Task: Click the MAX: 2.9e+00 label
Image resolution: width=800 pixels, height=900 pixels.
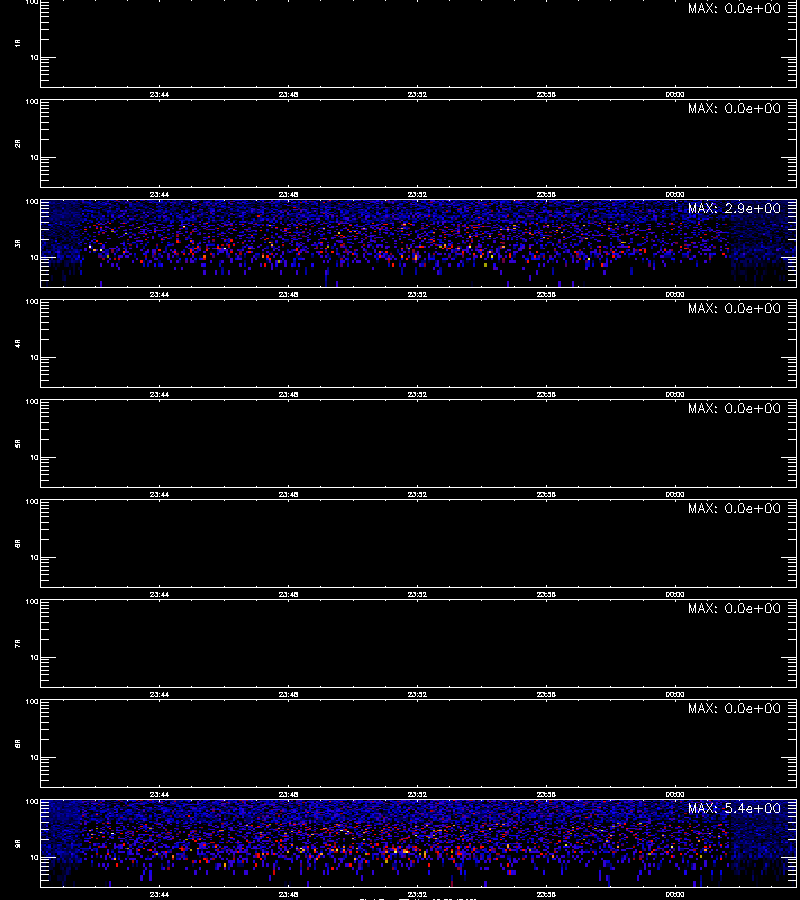Action: pos(734,208)
